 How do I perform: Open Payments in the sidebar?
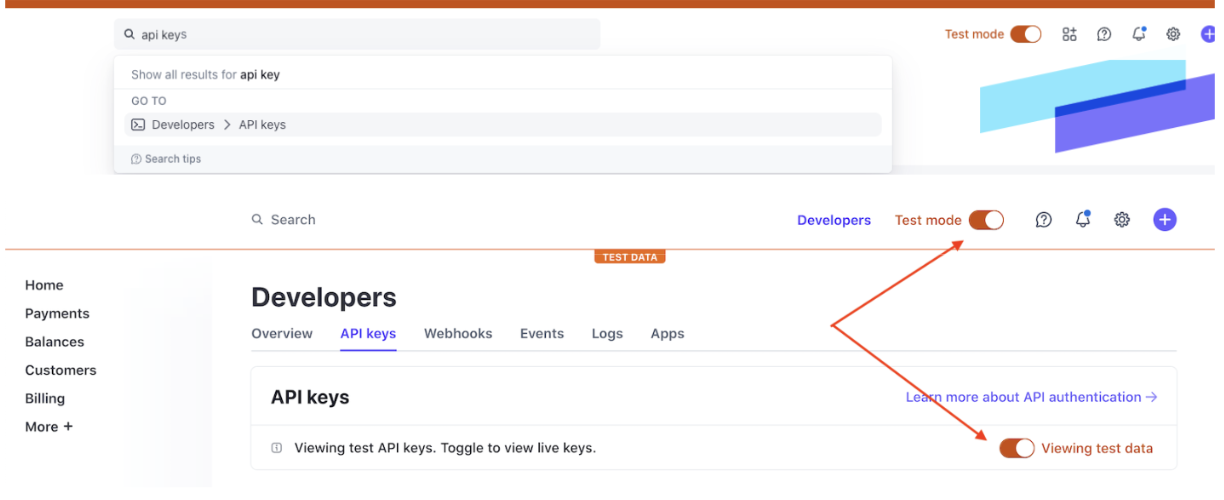tap(57, 313)
